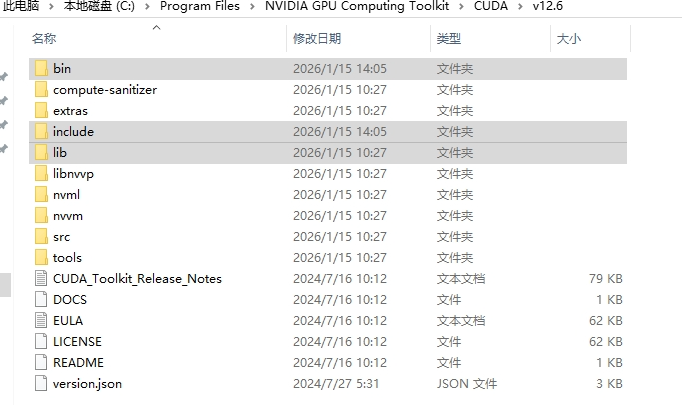This screenshot has height=405, width=682.
Task: Click the libnvvp folder icon
Action: pyautogui.click(x=40, y=174)
